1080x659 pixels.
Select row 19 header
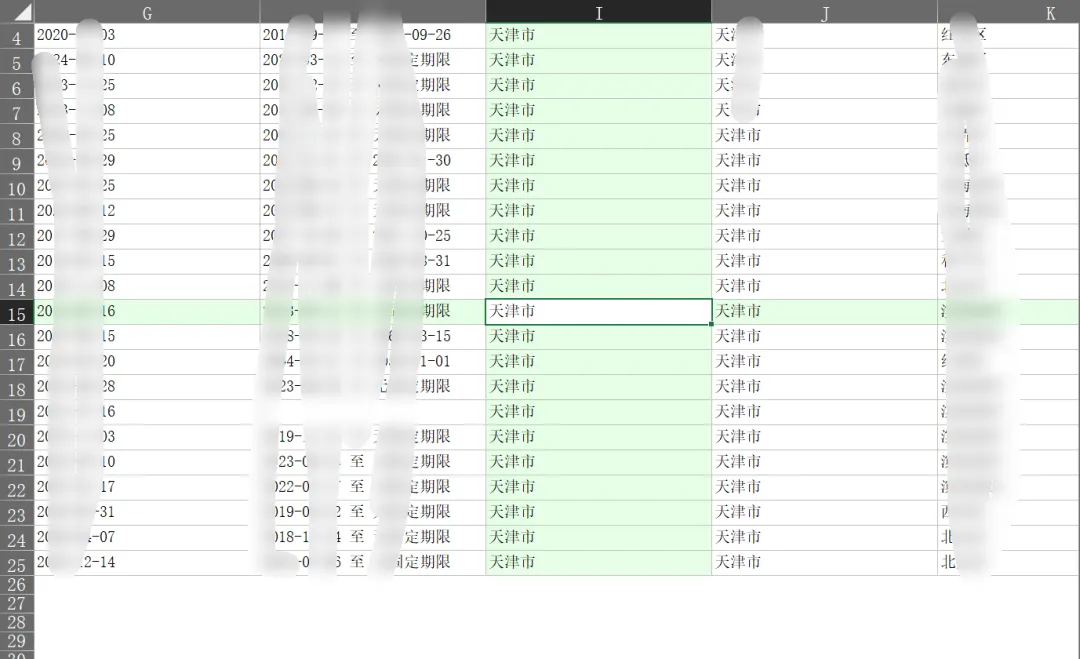(17, 412)
